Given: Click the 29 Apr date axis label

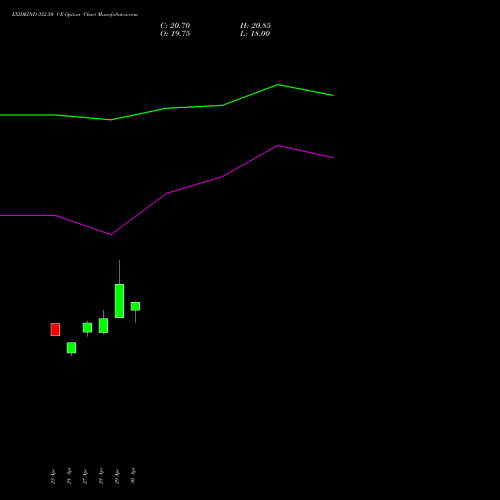Looking at the screenshot, I should tap(117, 476).
